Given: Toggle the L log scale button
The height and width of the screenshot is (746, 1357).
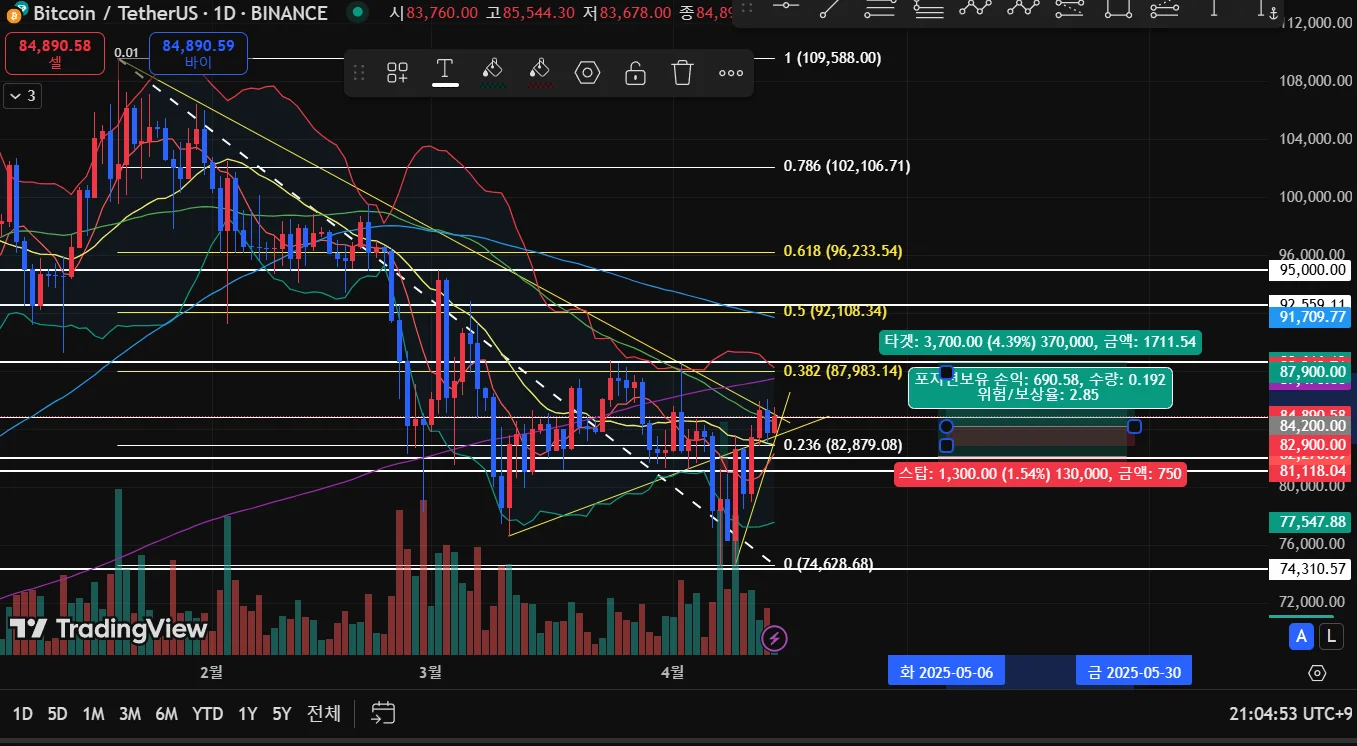Looking at the screenshot, I should (1330, 635).
